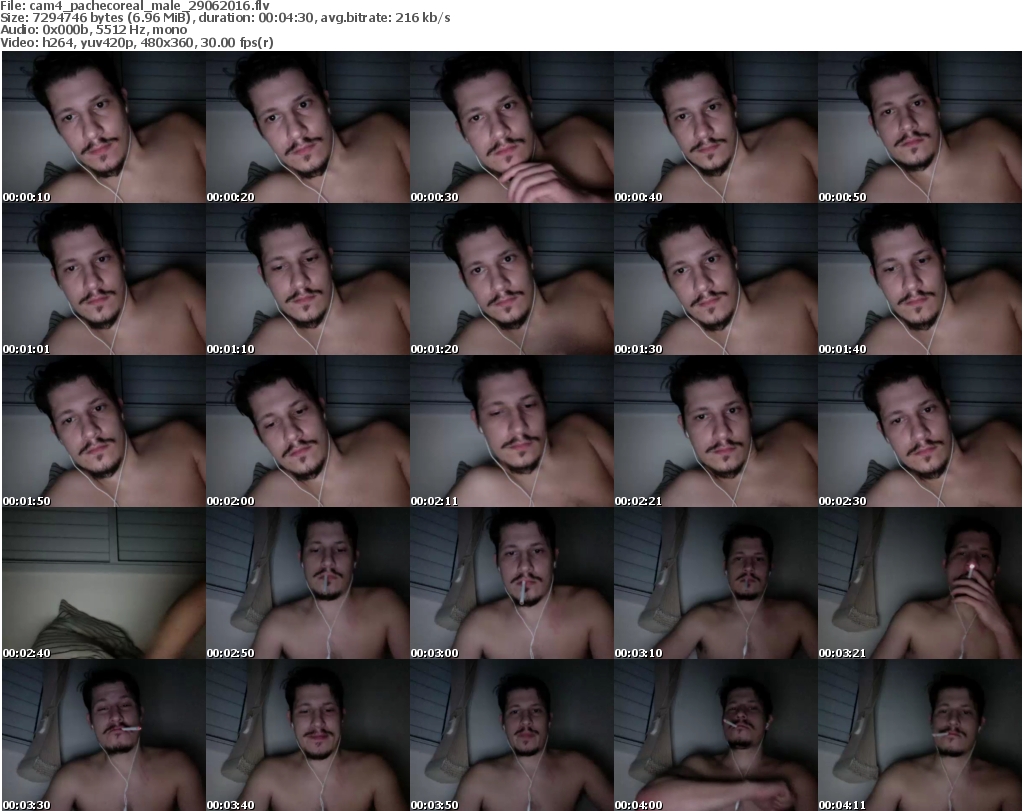This screenshot has height=811, width=1024.
Task: Click the frame captured at 00:03:40
Action: tap(308, 735)
